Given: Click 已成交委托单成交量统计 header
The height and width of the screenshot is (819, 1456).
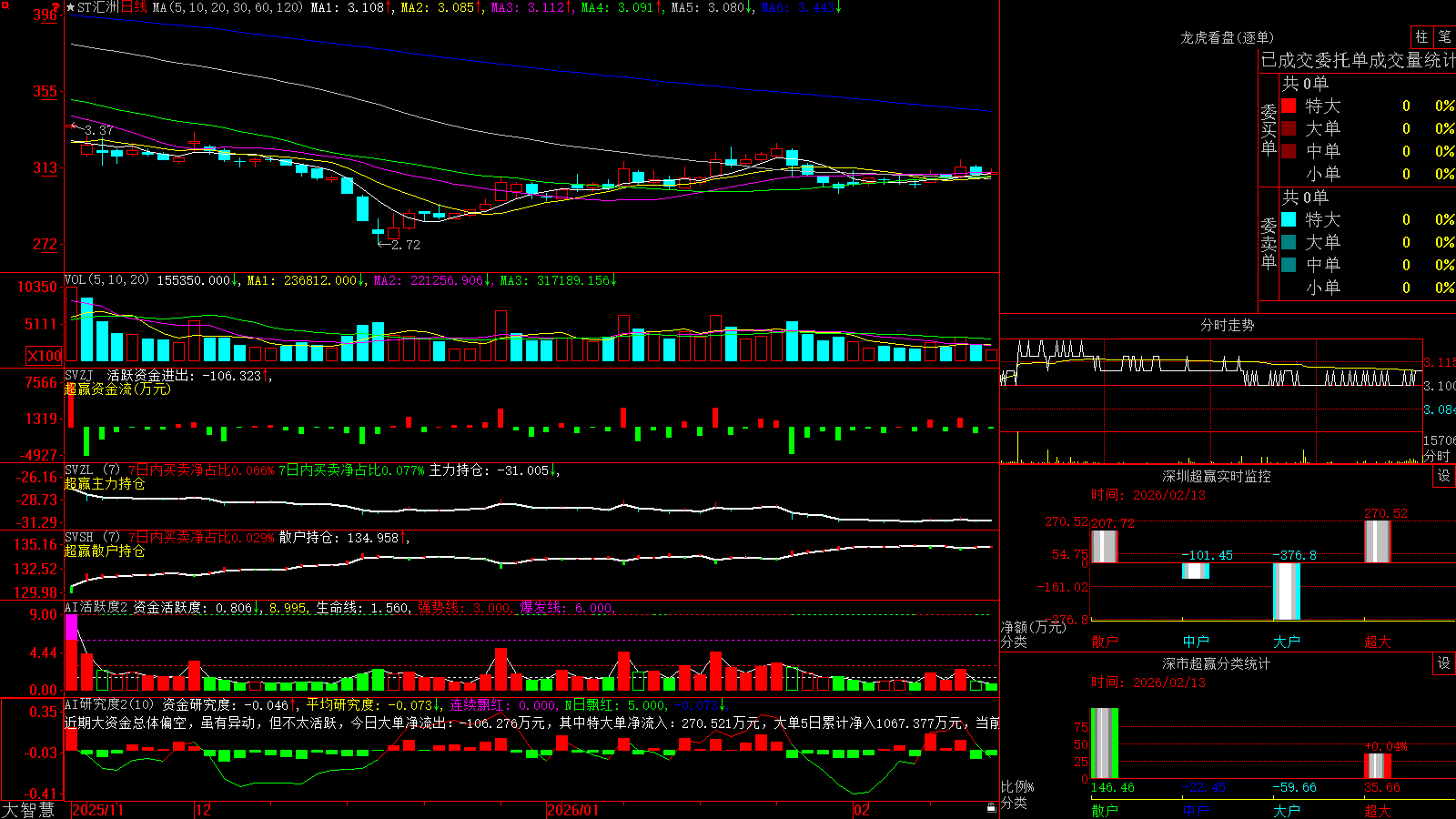Looking at the screenshot, I should [1358, 60].
